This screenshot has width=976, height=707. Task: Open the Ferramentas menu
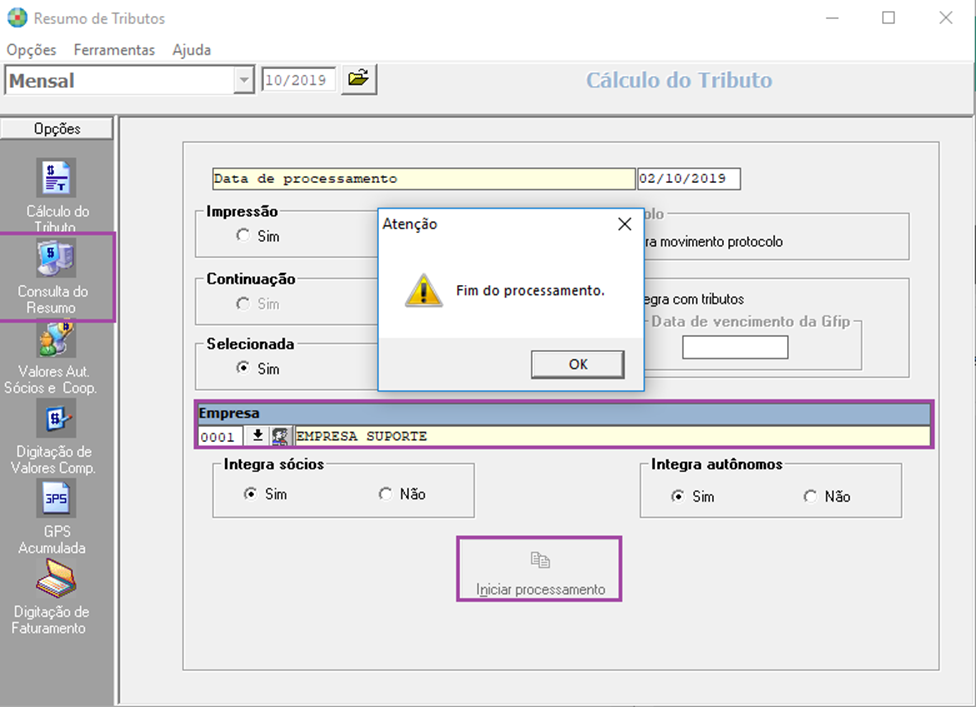(114, 50)
